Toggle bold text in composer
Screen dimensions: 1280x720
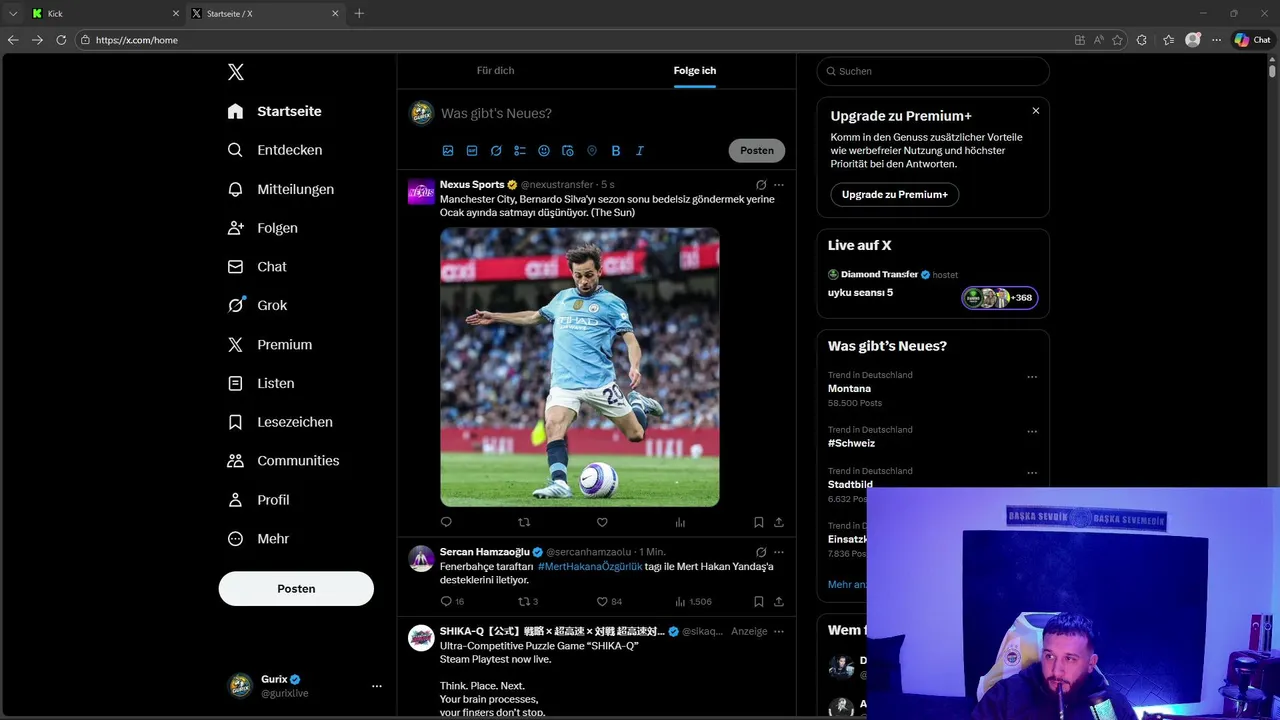click(616, 151)
